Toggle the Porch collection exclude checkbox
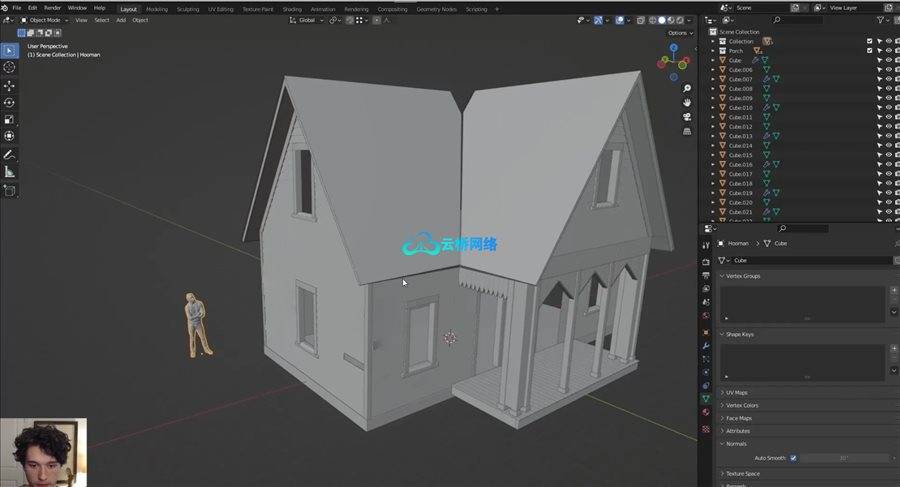The height and width of the screenshot is (487, 900). (870, 51)
